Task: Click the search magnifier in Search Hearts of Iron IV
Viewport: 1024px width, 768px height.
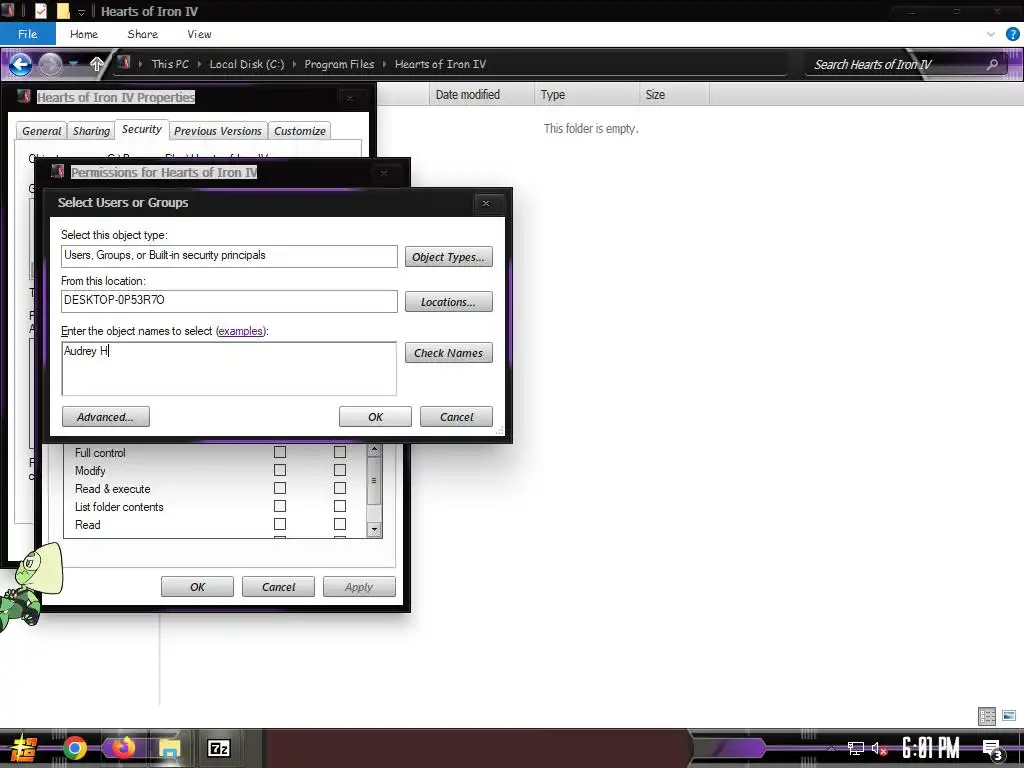Action: [992, 64]
